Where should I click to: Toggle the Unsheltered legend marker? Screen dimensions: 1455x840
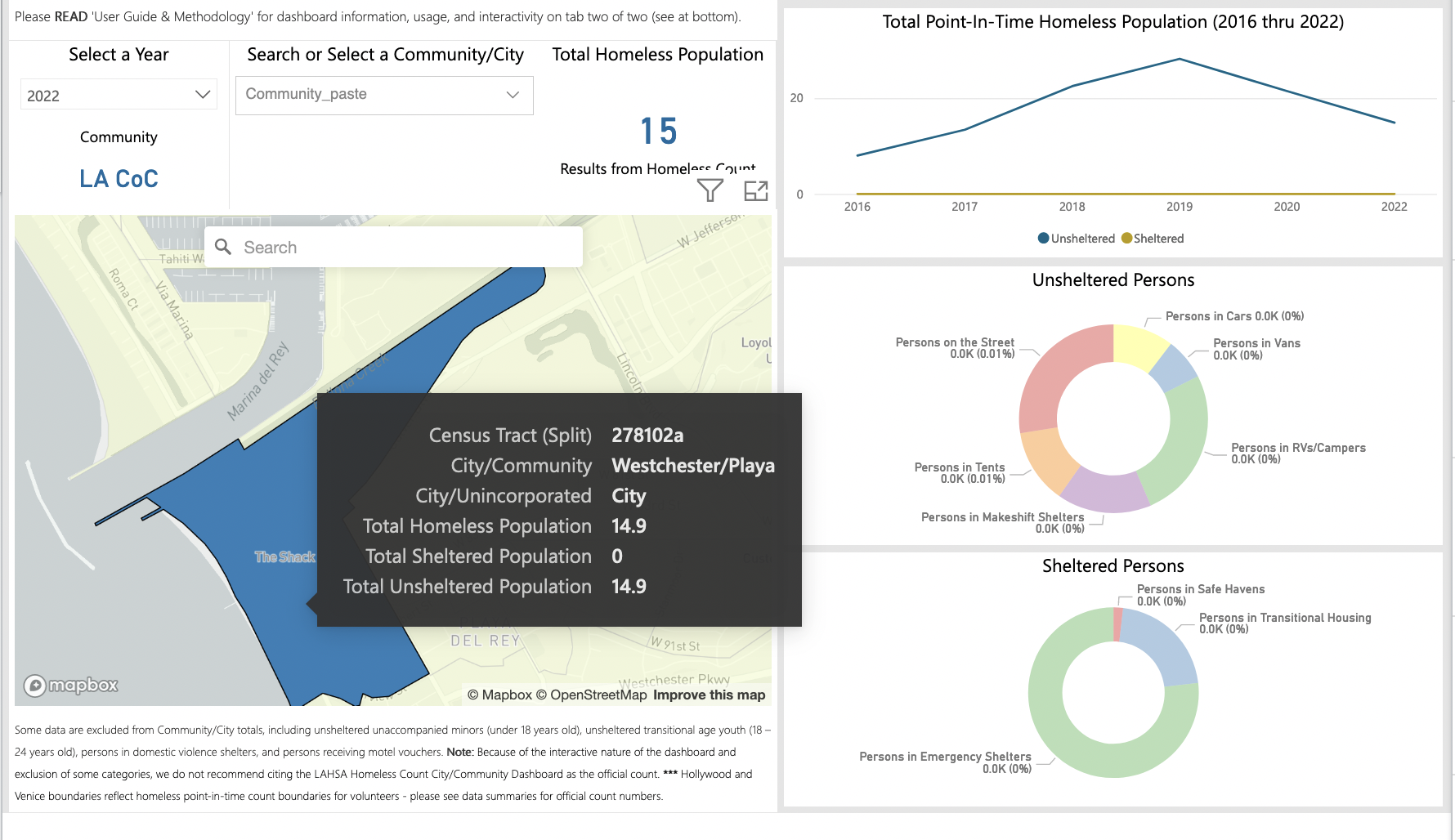[1043, 239]
